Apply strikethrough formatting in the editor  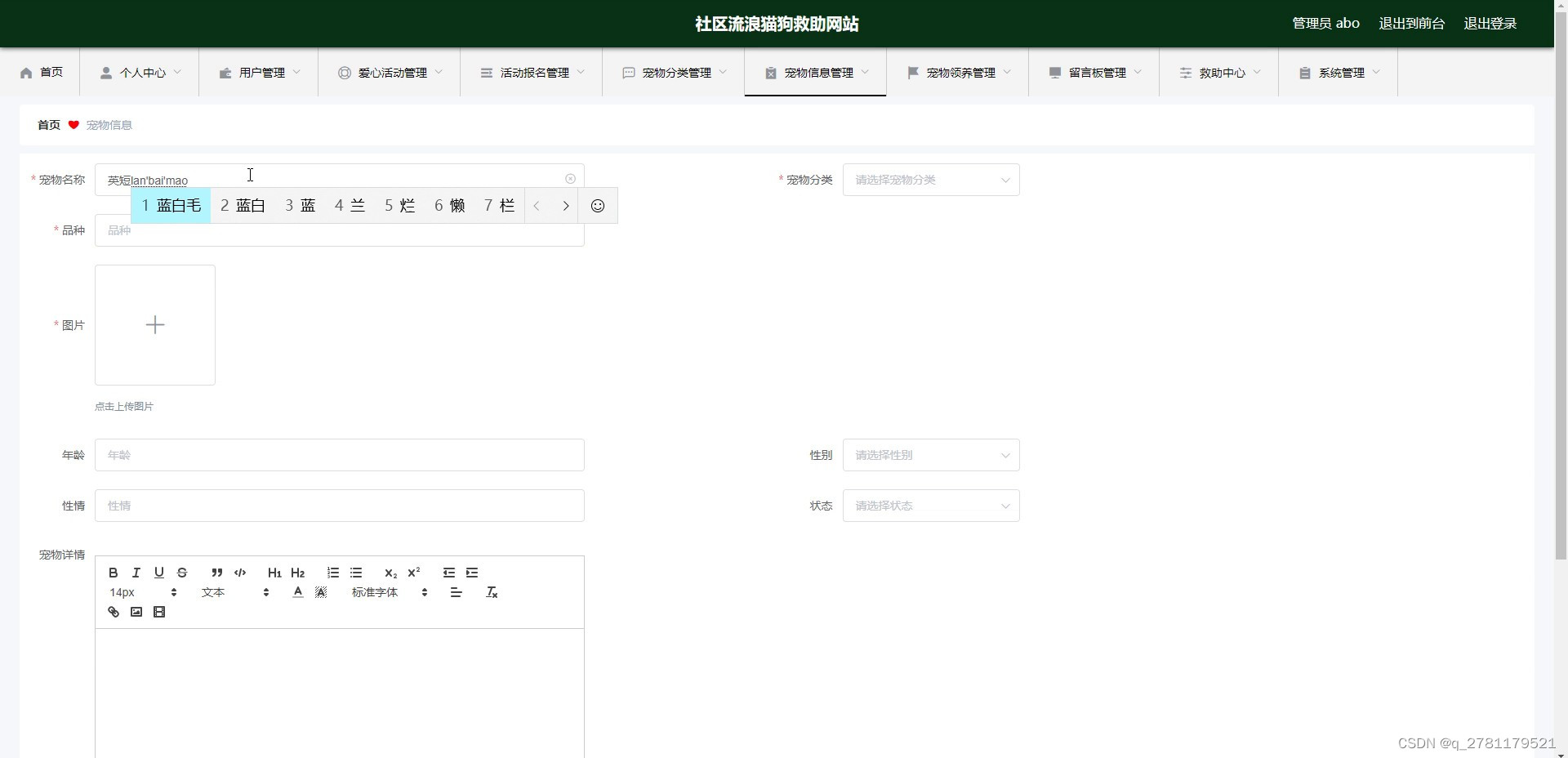[182, 573]
